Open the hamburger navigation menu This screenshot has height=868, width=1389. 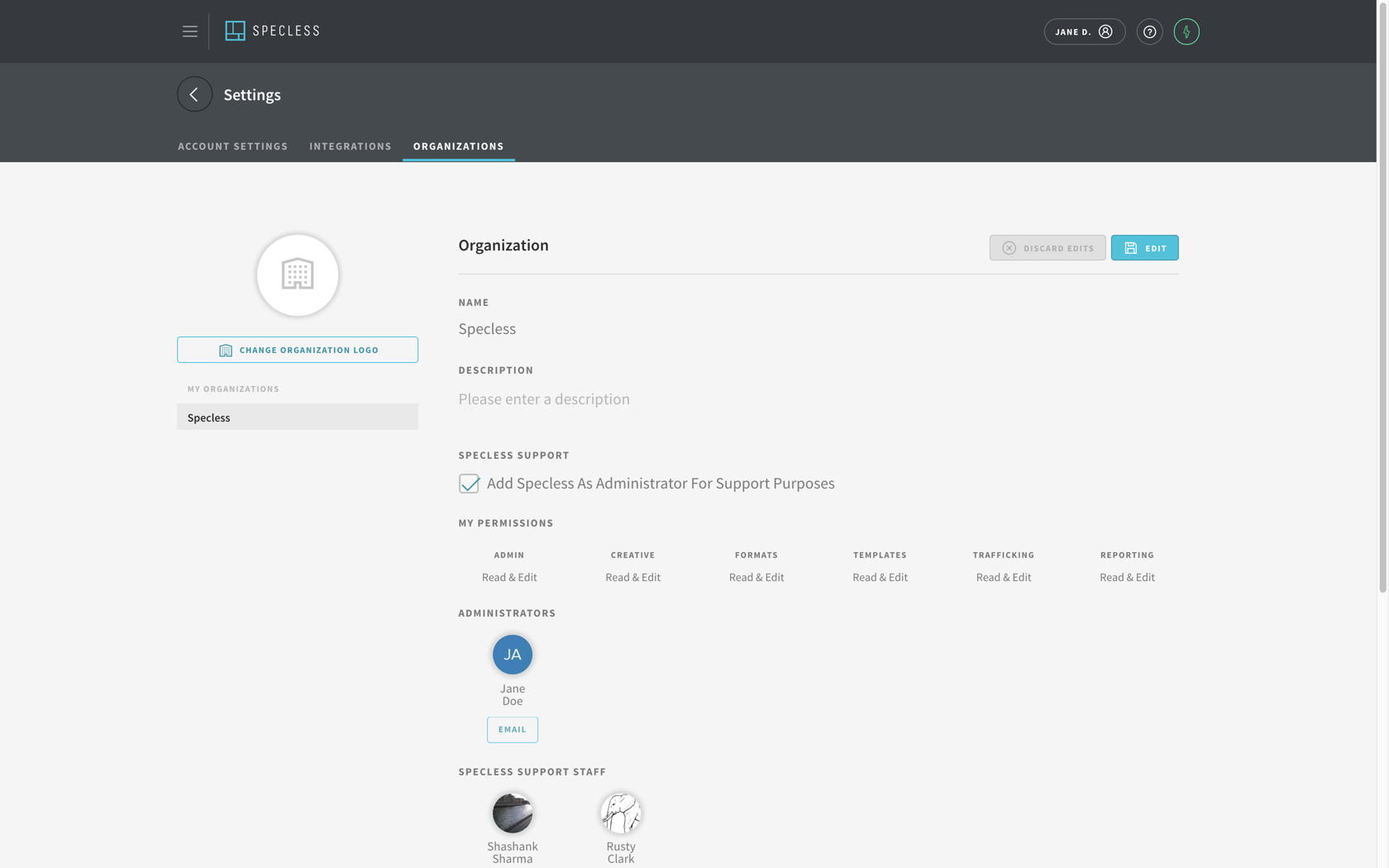click(x=189, y=31)
